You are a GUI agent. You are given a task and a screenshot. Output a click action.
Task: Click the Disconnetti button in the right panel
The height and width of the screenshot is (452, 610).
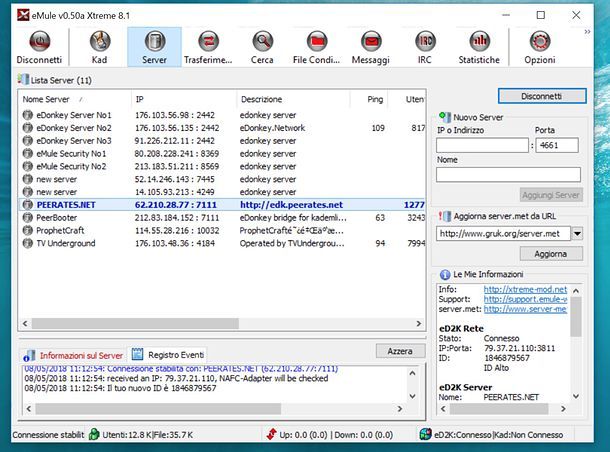(x=542, y=96)
